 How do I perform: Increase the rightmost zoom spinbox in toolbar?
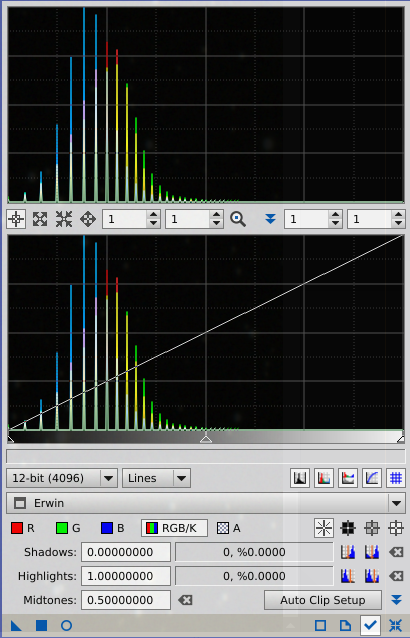pyautogui.click(x=399, y=215)
